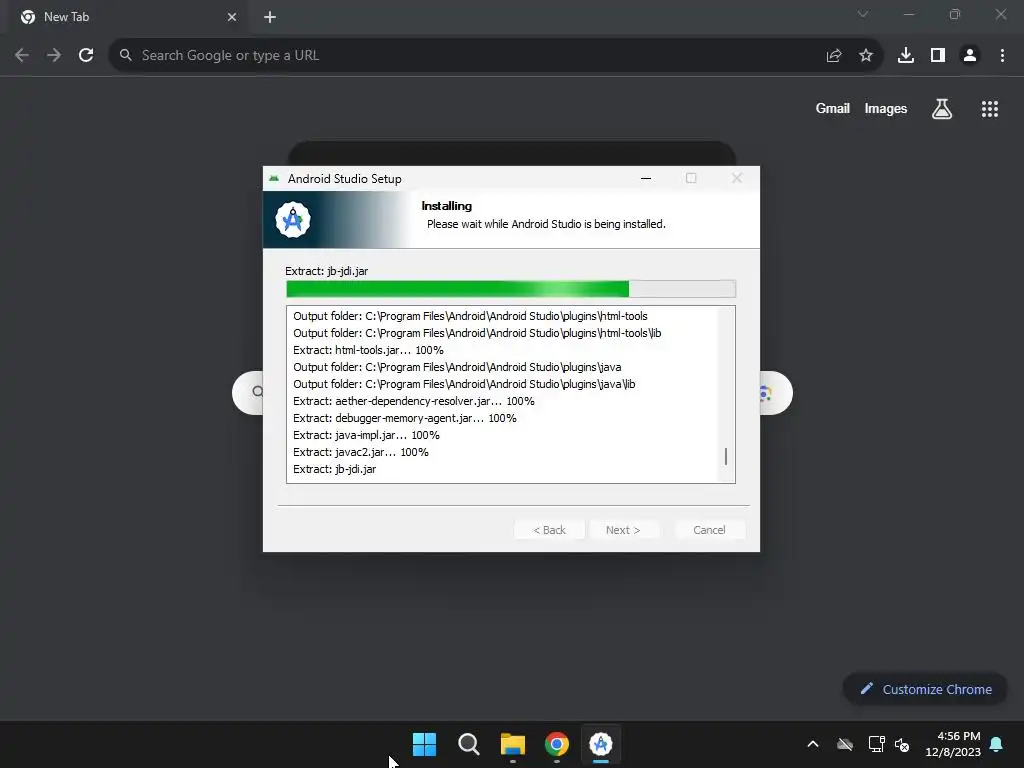Click install log scrollbar thumb
The height and width of the screenshot is (768, 1024).
click(726, 456)
